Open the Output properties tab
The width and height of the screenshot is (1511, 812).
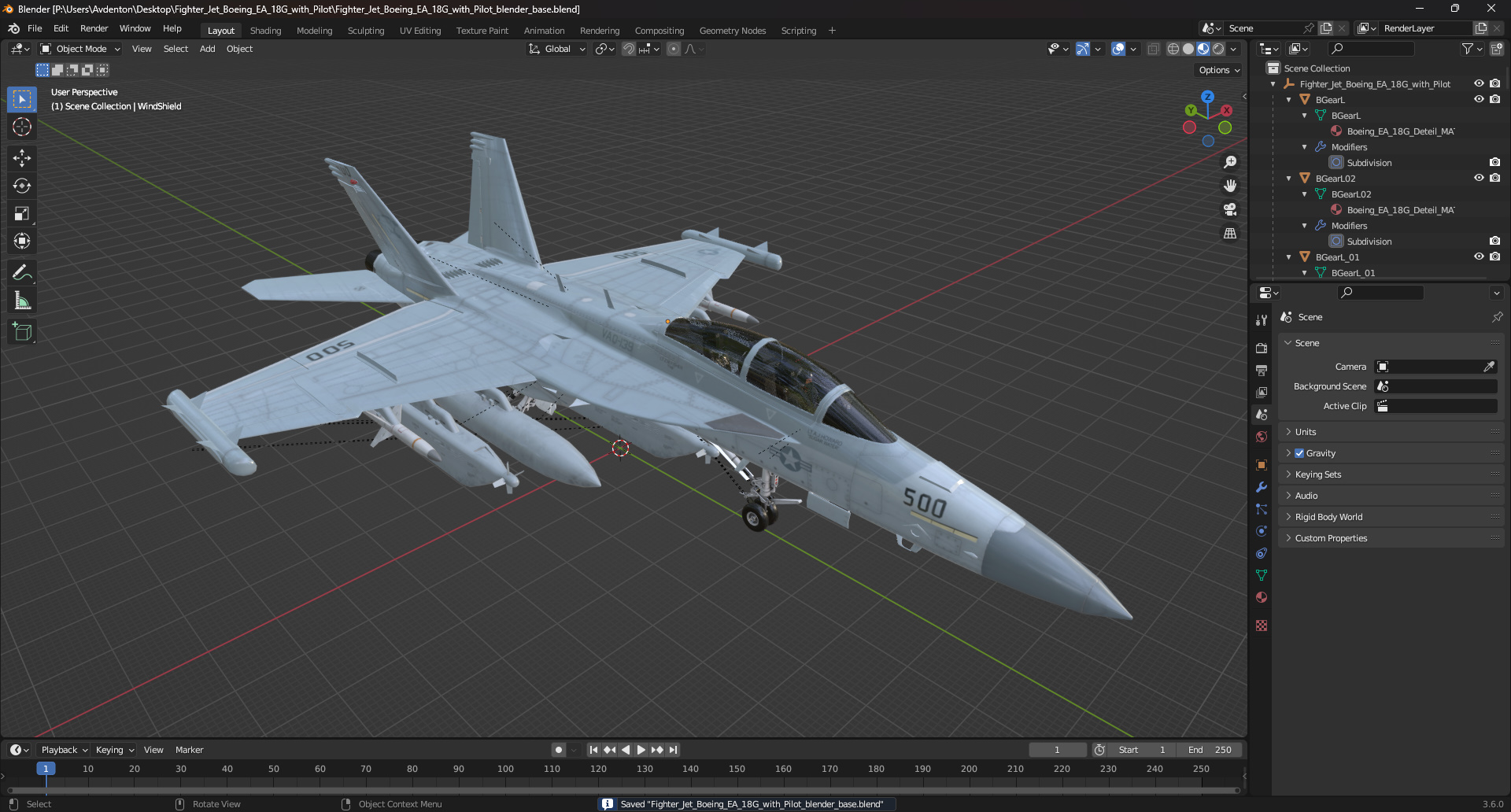(1262, 370)
